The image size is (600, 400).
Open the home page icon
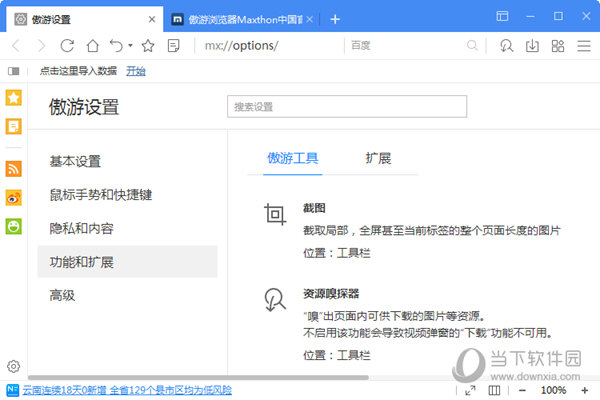pos(93,46)
